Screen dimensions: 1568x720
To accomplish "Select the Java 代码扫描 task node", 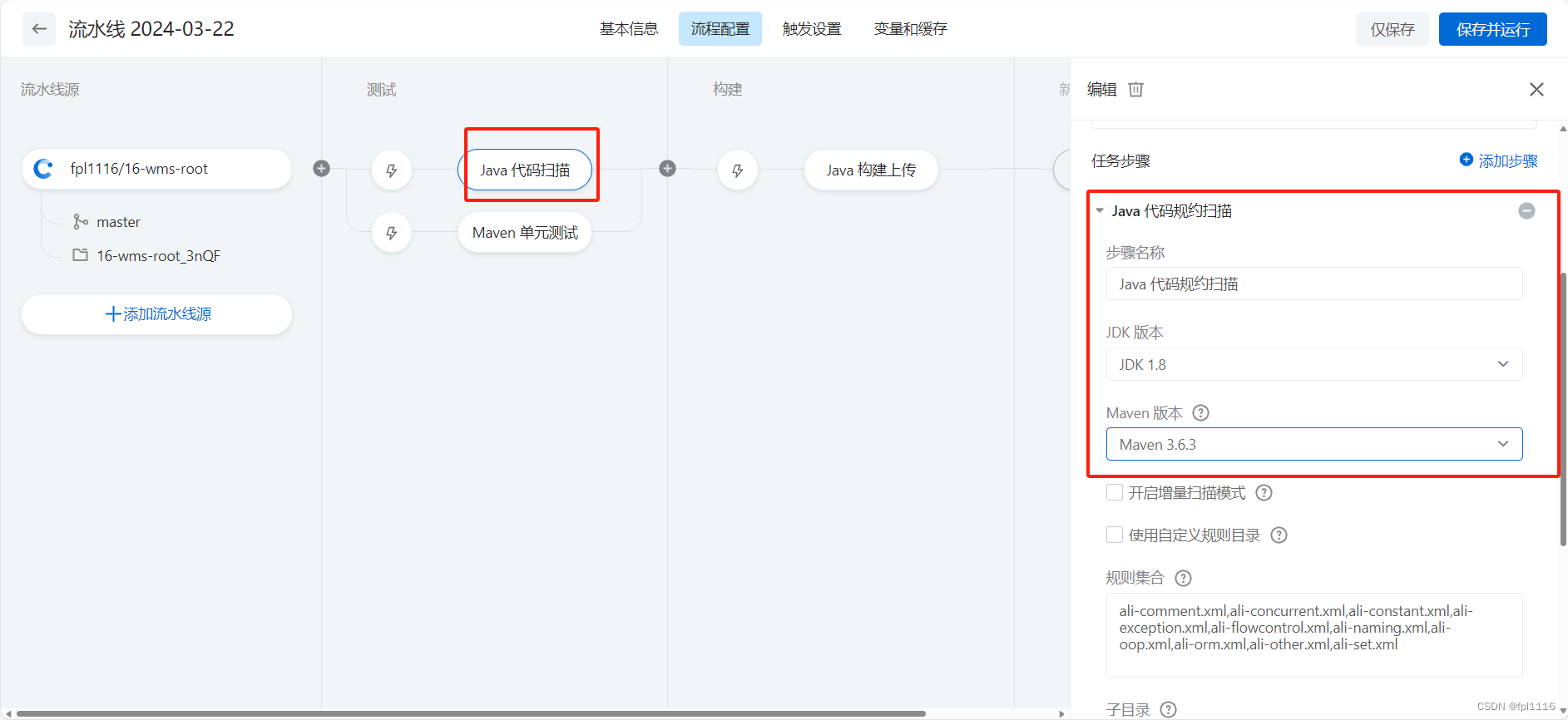I will 525,170.
